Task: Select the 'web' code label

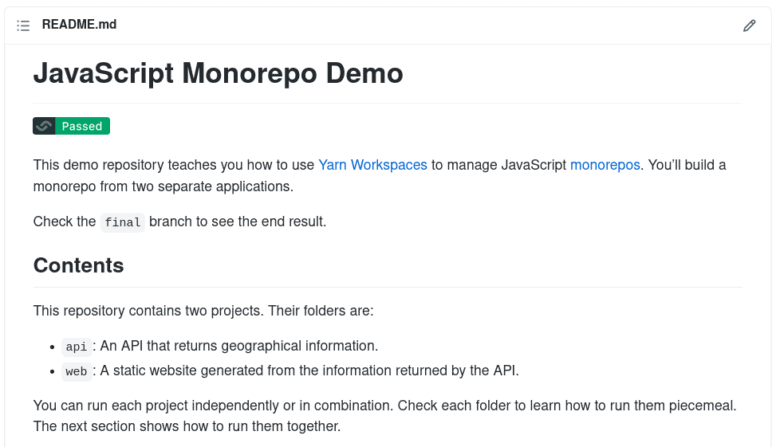Action: (76, 371)
